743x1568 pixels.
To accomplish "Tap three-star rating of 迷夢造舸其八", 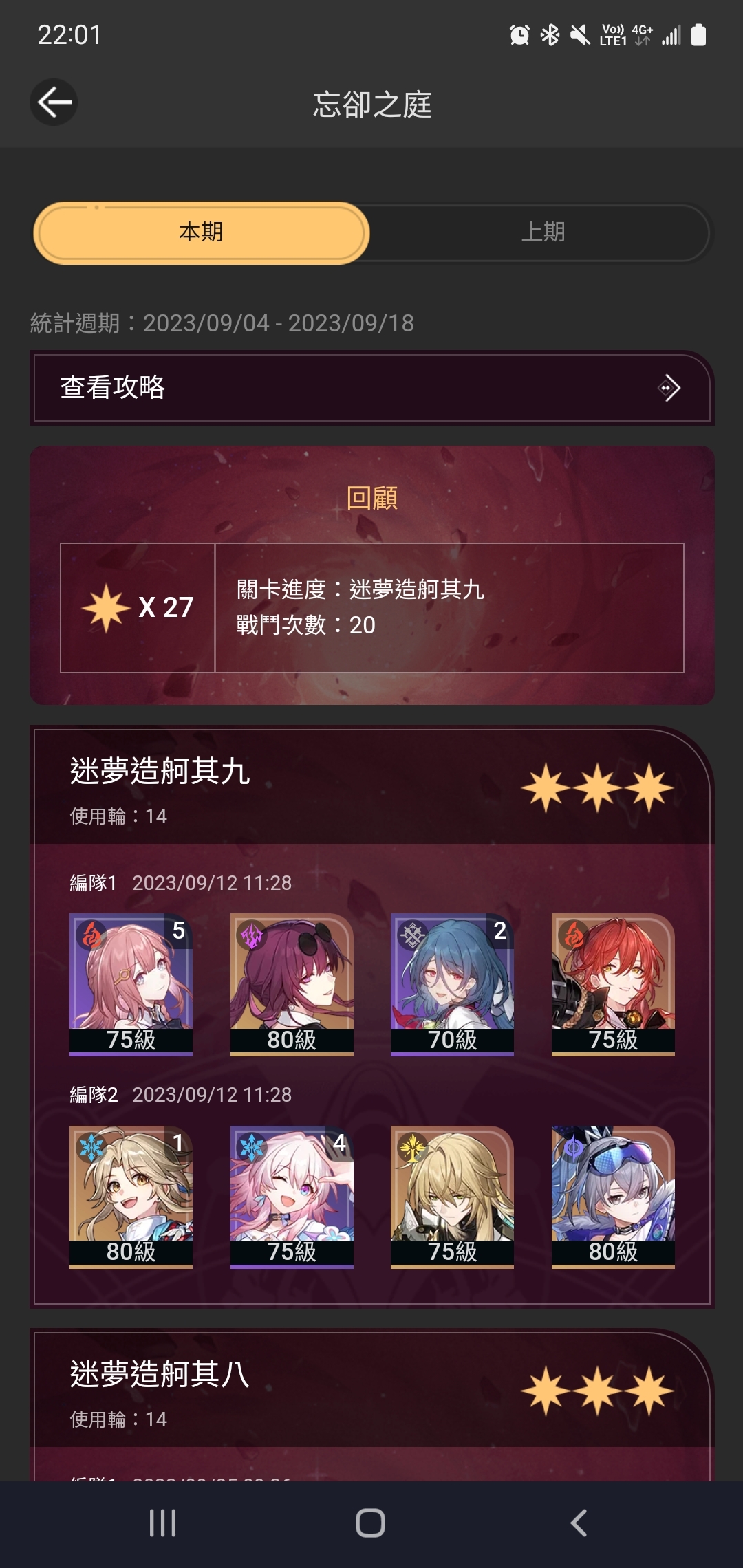I will tap(597, 1391).
